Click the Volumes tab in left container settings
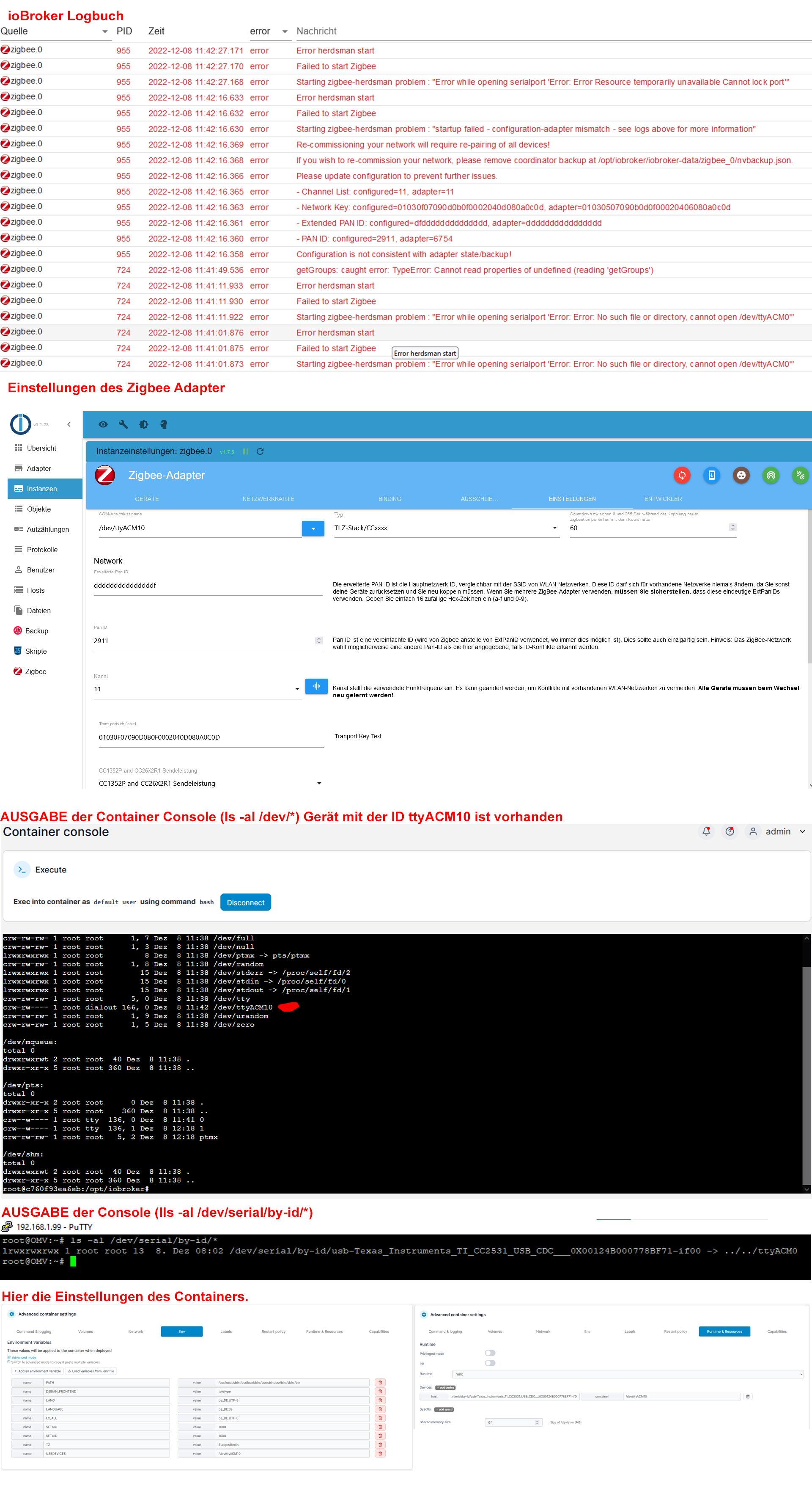The width and height of the screenshot is (812, 1502). [86, 1332]
